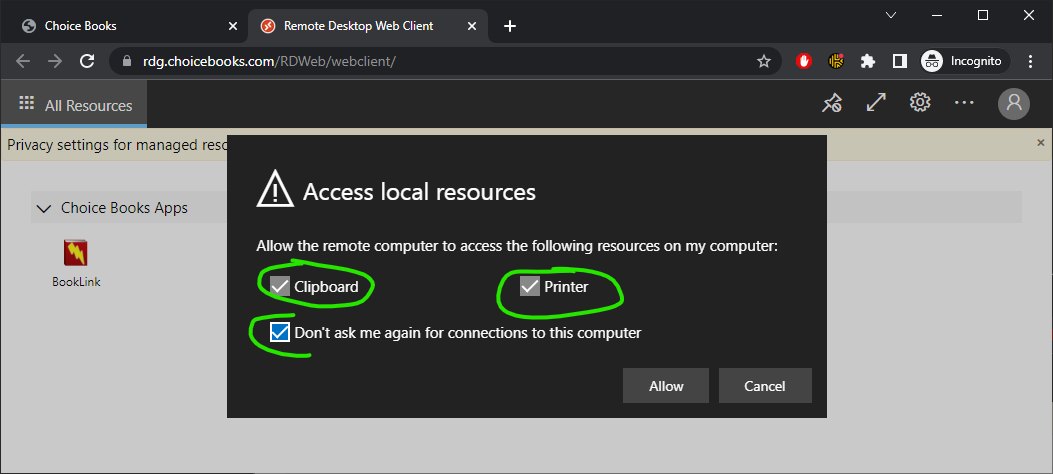Open the tab search chevron
1053x474 pixels.
[890, 15]
